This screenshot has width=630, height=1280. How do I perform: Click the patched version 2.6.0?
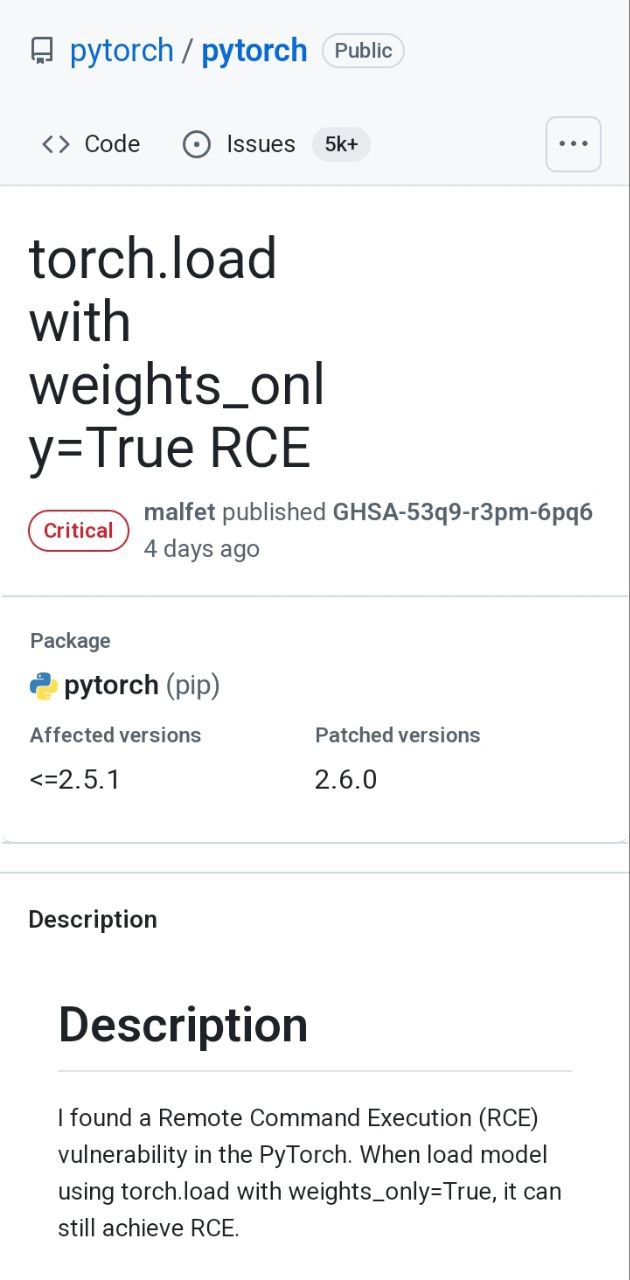[x=346, y=780]
